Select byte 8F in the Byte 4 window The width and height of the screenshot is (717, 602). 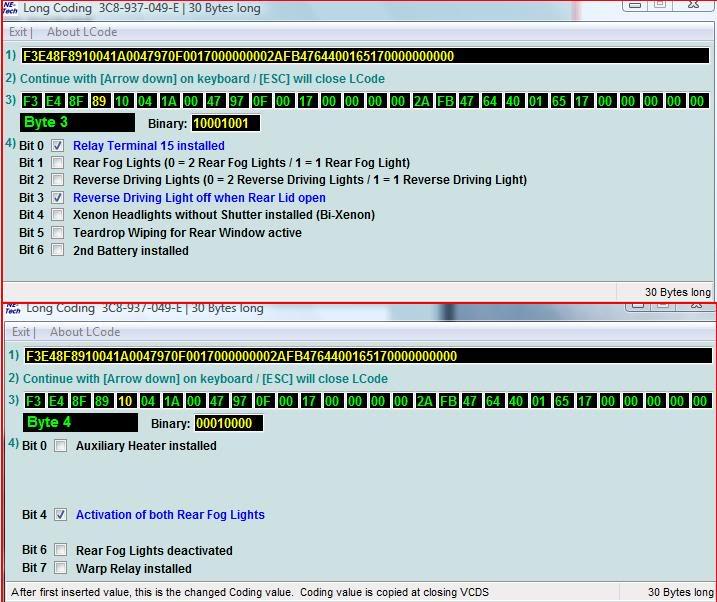pos(80,401)
